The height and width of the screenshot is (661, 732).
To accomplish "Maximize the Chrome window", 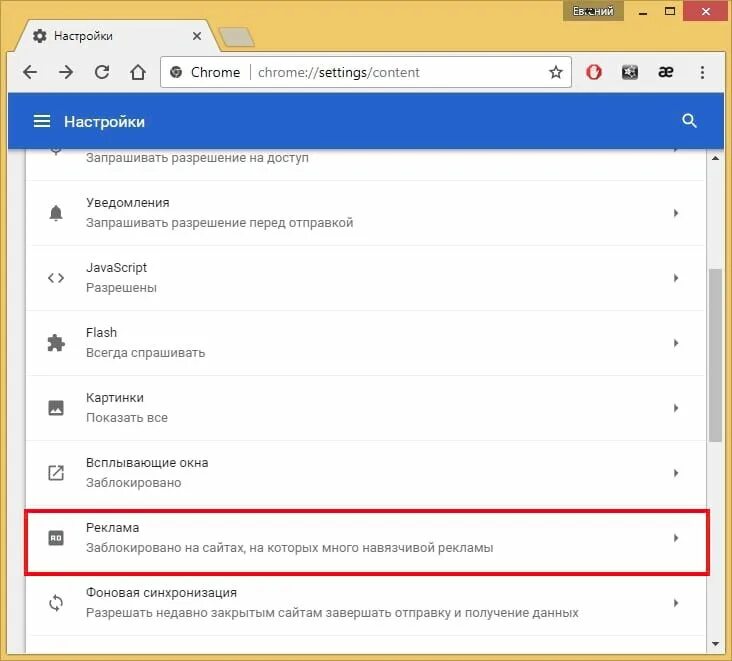I will pyautogui.click(x=669, y=11).
